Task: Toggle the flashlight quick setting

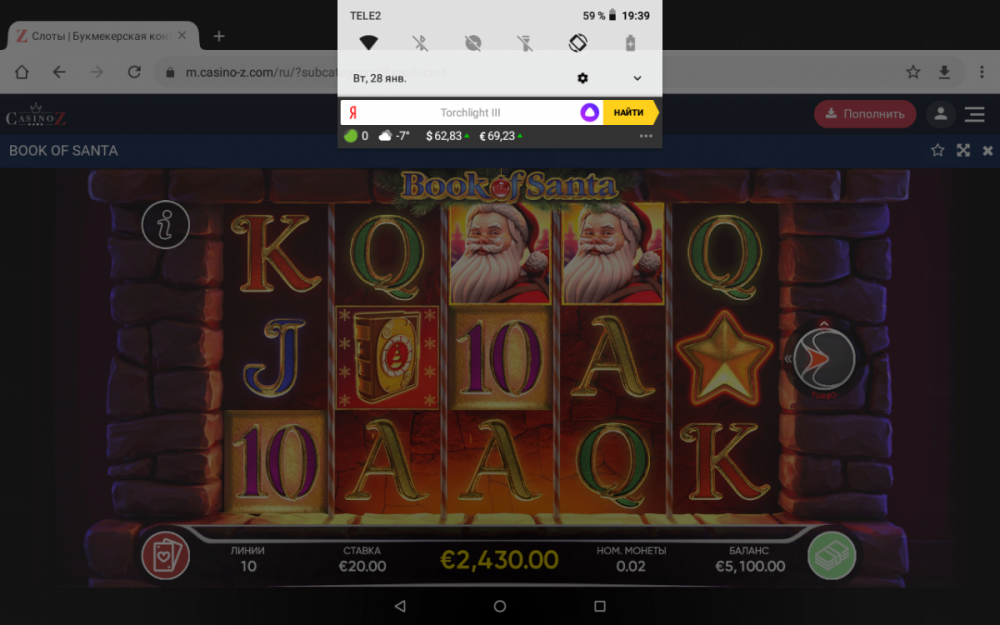Action: (x=525, y=43)
